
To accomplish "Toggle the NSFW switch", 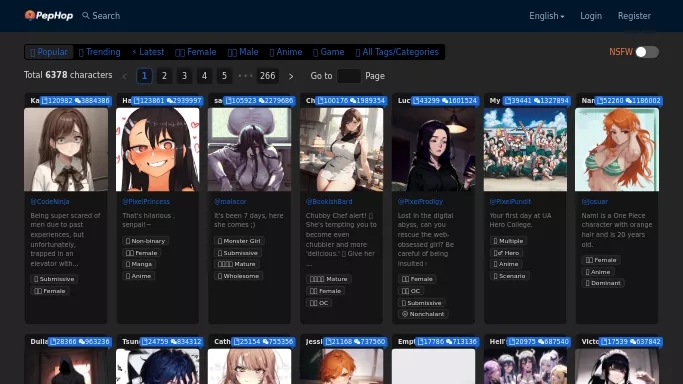I will (x=646, y=52).
